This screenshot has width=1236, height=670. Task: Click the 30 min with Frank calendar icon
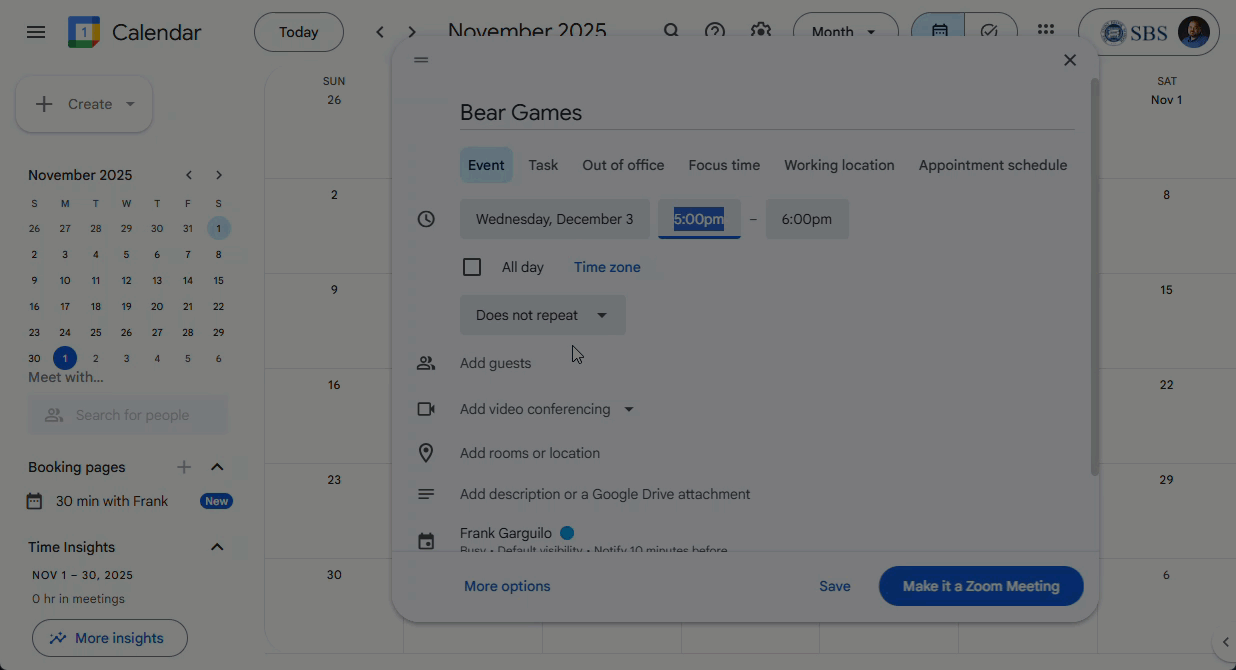tap(35, 501)
